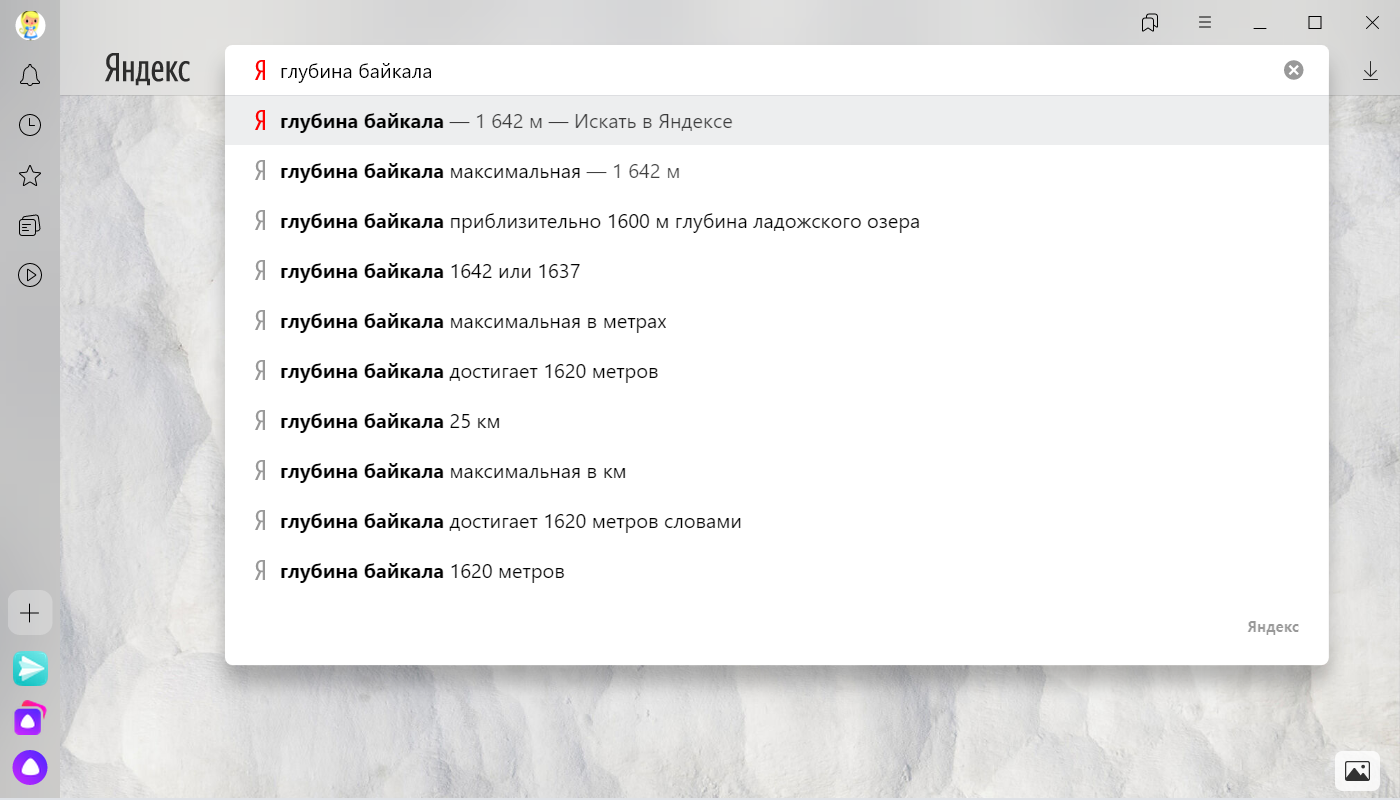
Task: Choose suggestion 'глубина байкала 1620 метров'
Action: [x=777, y=571]
